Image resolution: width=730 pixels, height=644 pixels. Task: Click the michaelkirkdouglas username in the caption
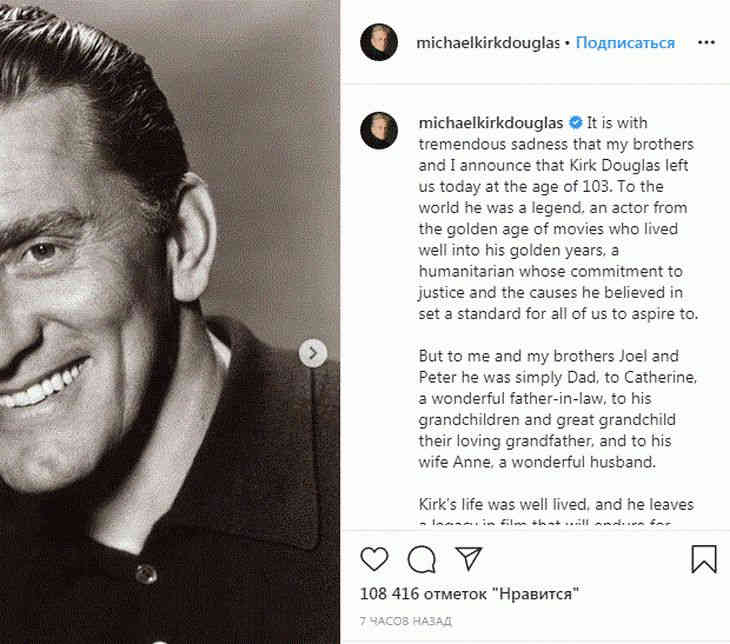(x=490, y=123)
